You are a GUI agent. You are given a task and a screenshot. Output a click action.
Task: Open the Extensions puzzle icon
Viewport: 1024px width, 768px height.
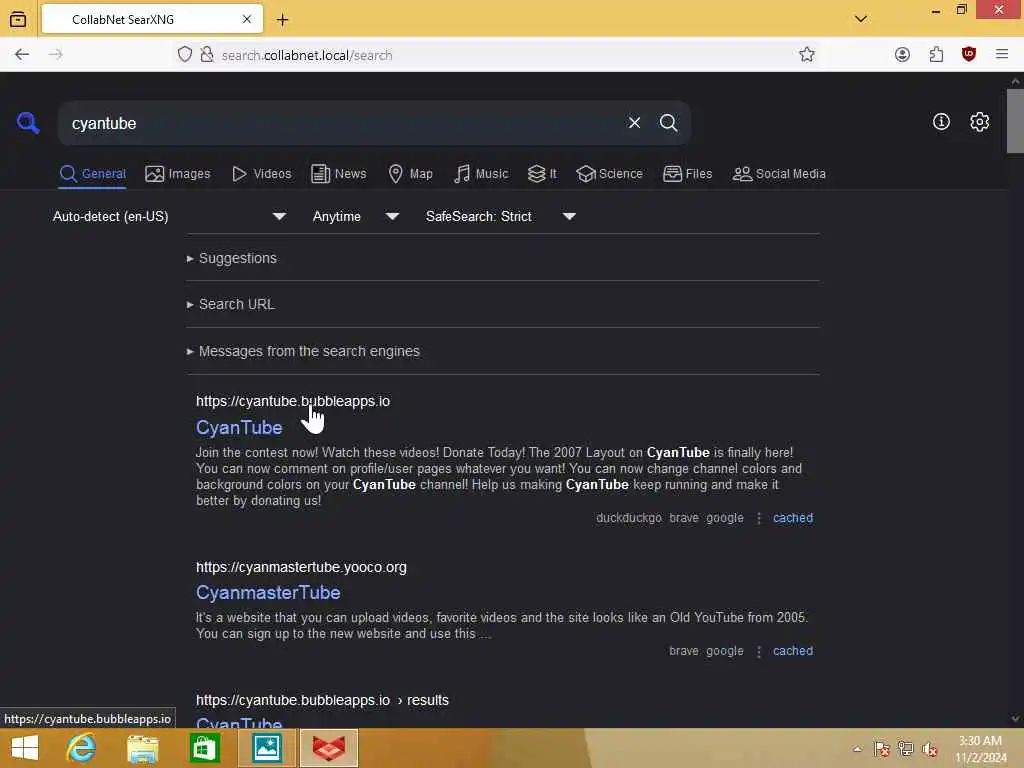[x=936, y=55]
